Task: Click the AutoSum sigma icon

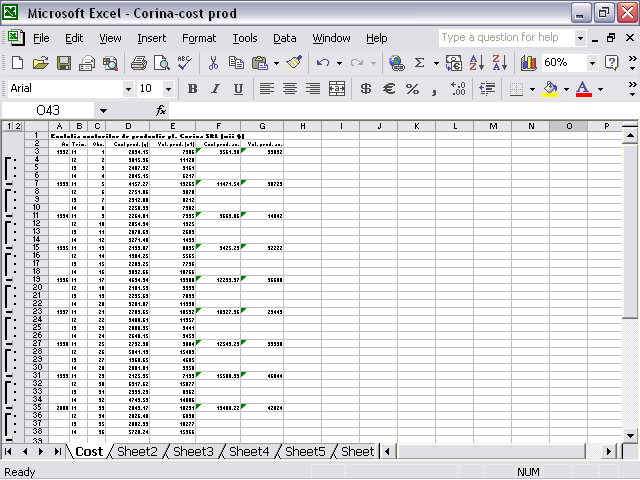Action: click(x=420, y=63)
